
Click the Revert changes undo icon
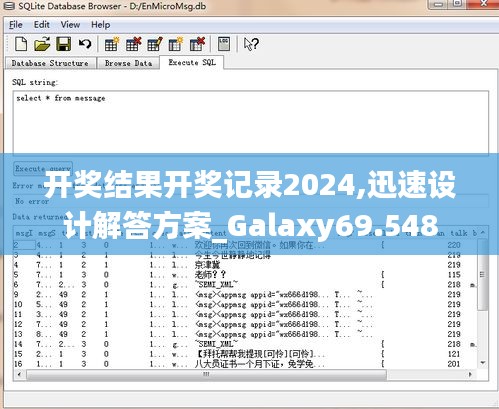(x=85, y=44)
